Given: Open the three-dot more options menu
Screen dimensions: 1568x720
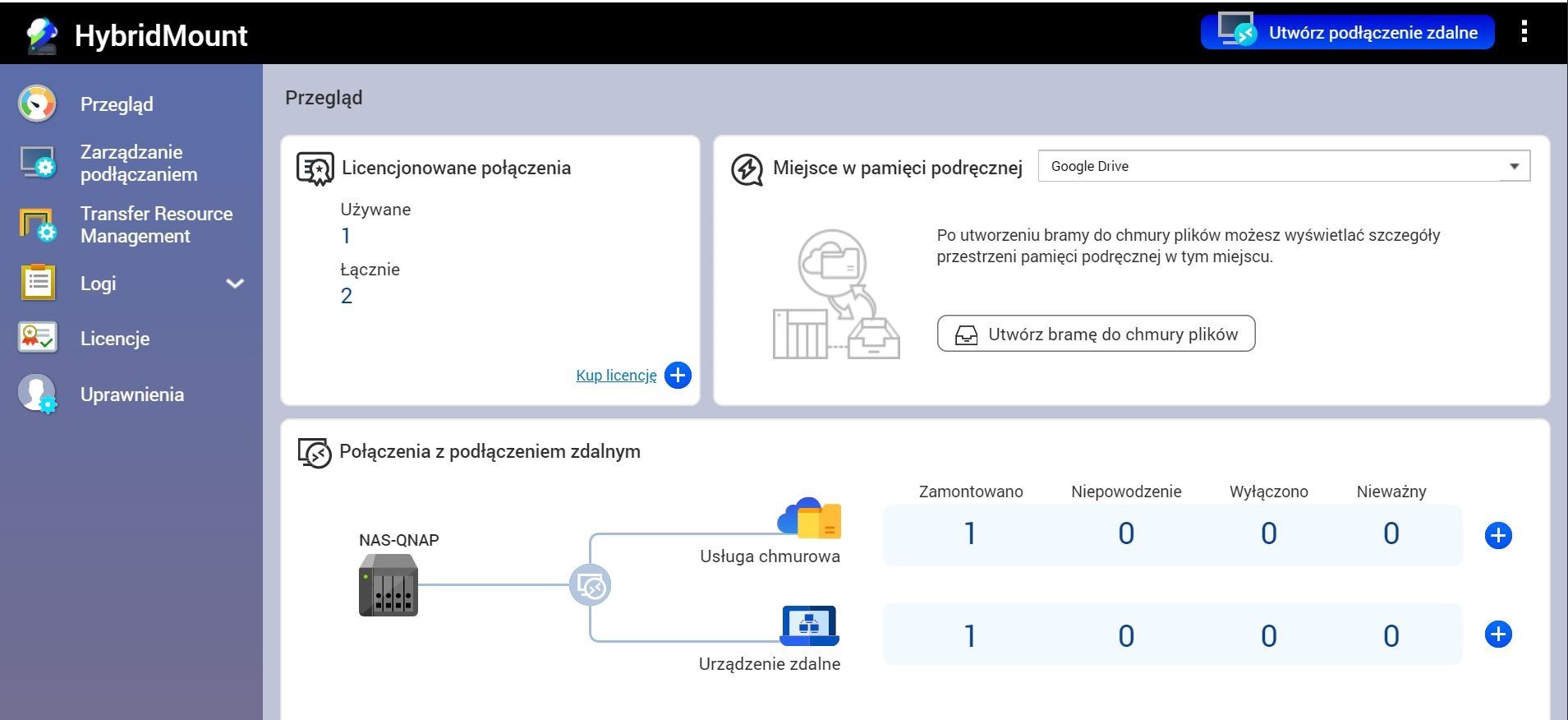Looking at the screenshot, I should click(1524, 32).
